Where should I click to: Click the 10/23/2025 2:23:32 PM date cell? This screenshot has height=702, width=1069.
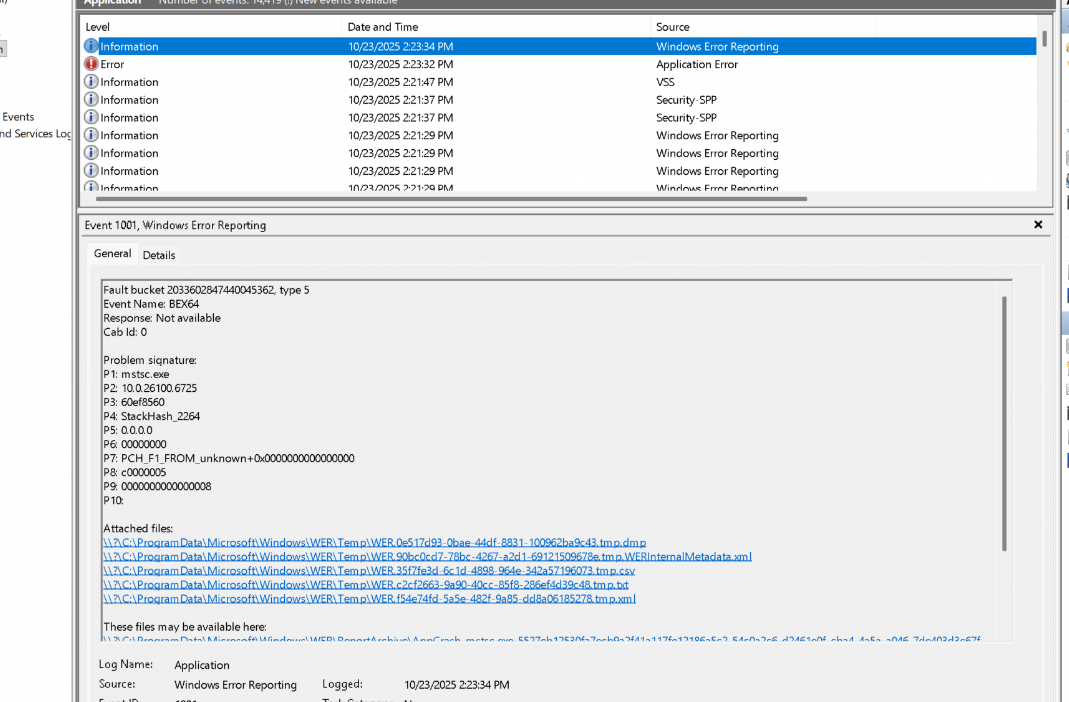tap(400, 64)
